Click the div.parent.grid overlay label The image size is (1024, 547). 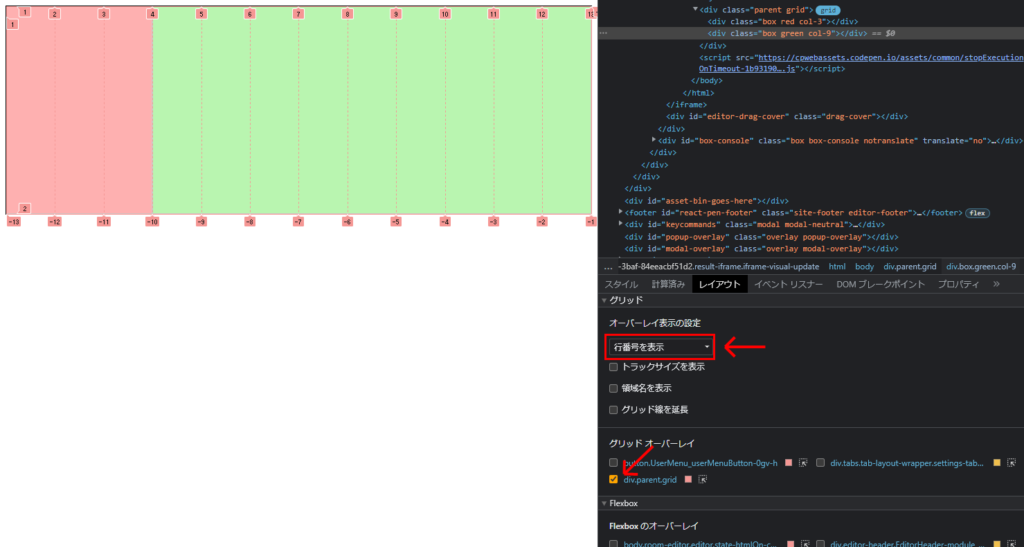[x=650, y=479]
